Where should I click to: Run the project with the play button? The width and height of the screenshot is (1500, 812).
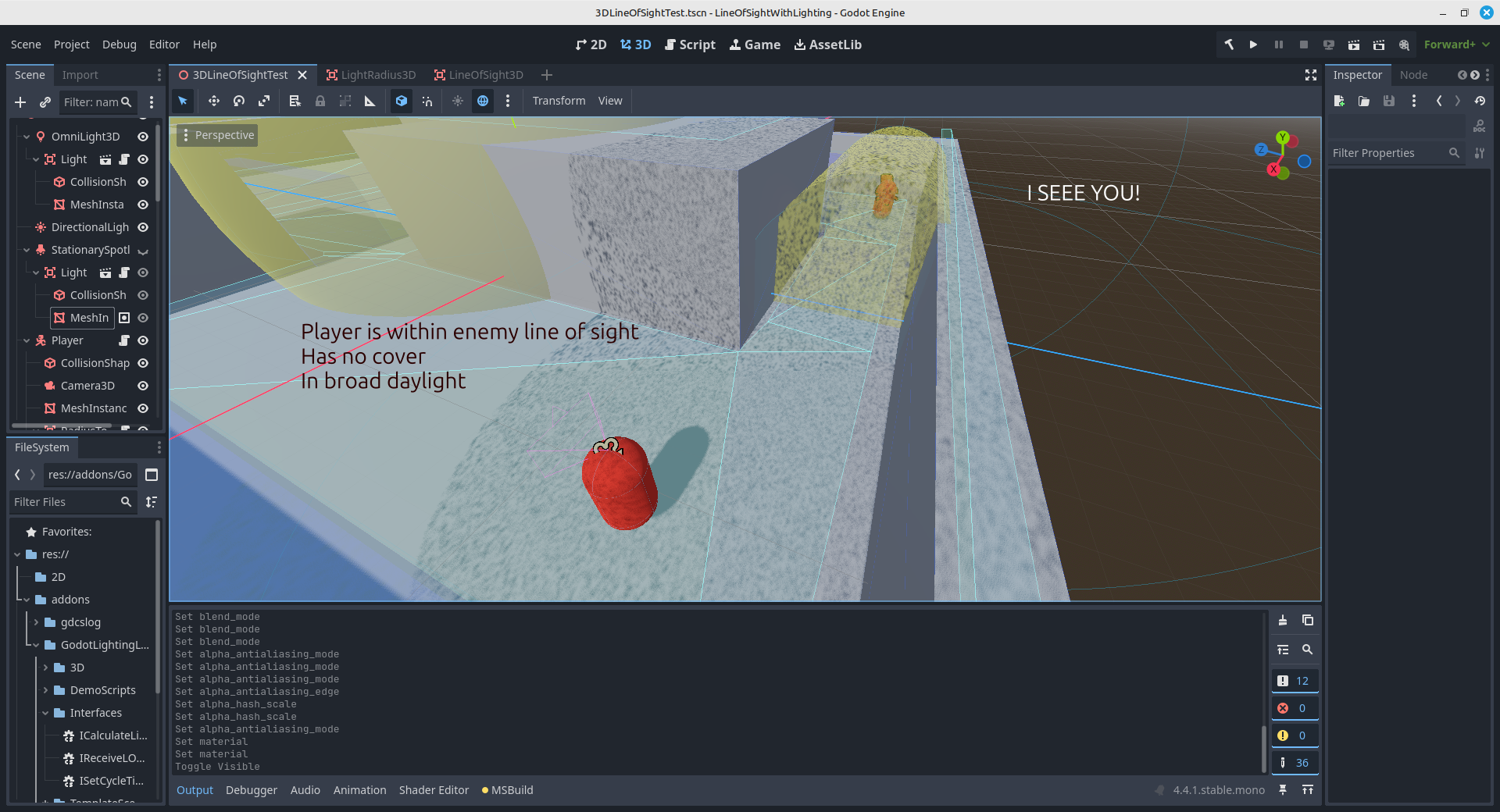(x=1253, y=45)
